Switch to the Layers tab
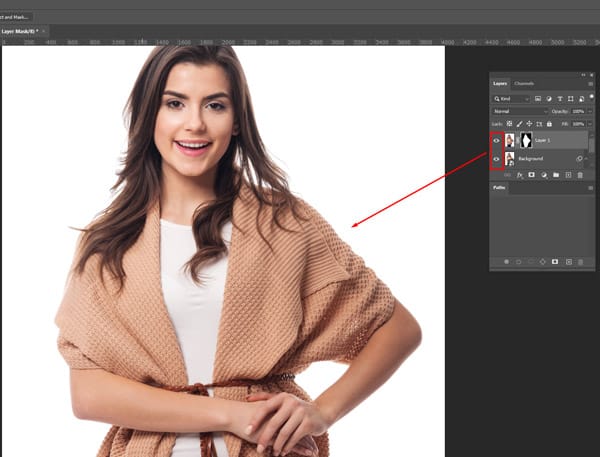The width and height of the screenshot is (600, 457). (499, 83)
